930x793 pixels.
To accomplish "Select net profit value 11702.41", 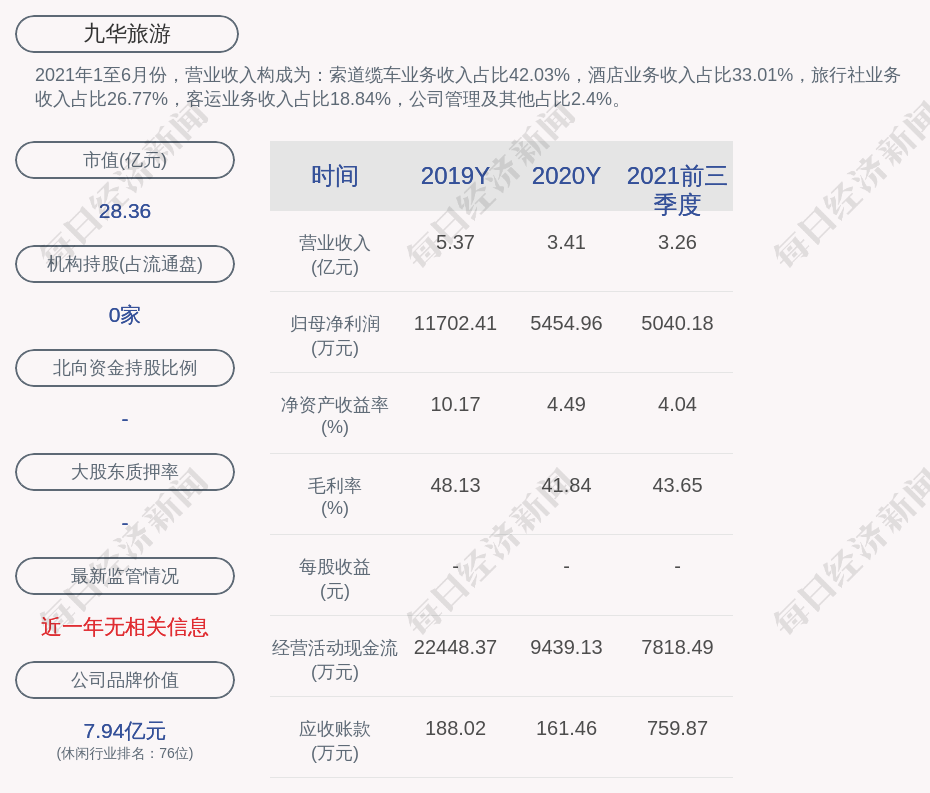I will click(455, 323).
